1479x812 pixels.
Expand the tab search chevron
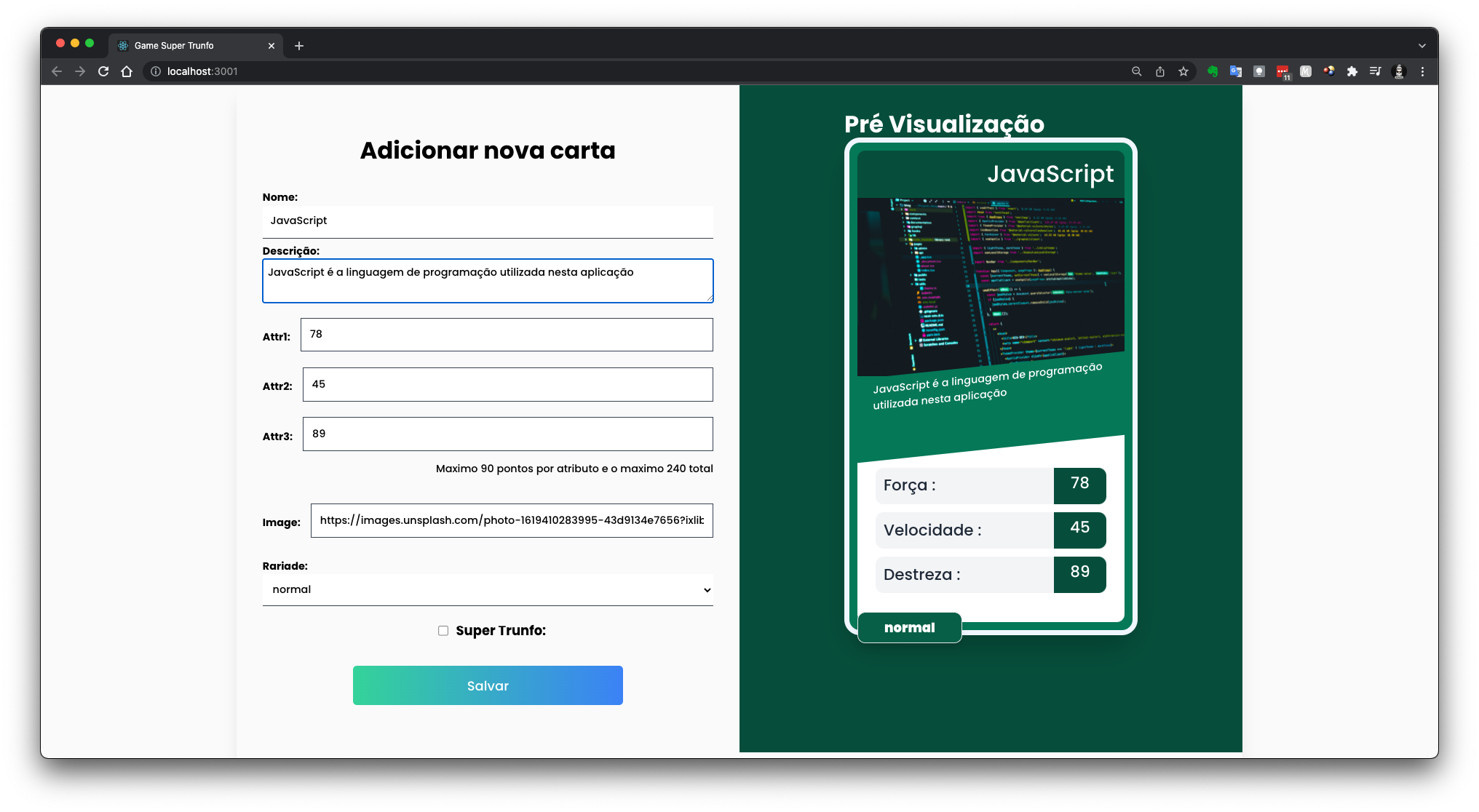1422,46
